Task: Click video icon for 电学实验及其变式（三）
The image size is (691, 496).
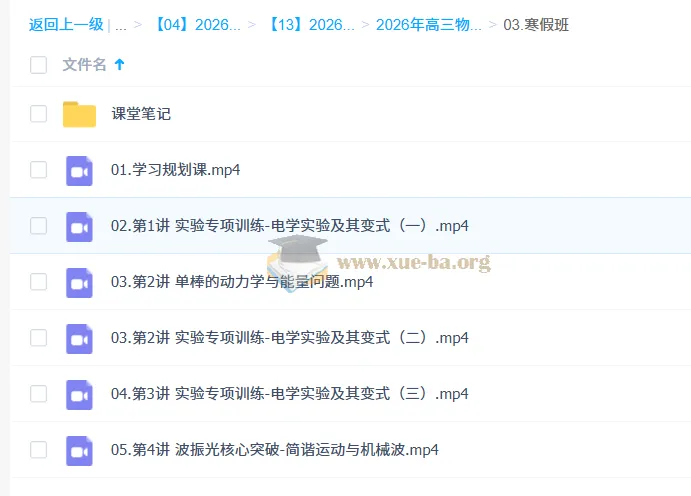Action: point(79,394)
